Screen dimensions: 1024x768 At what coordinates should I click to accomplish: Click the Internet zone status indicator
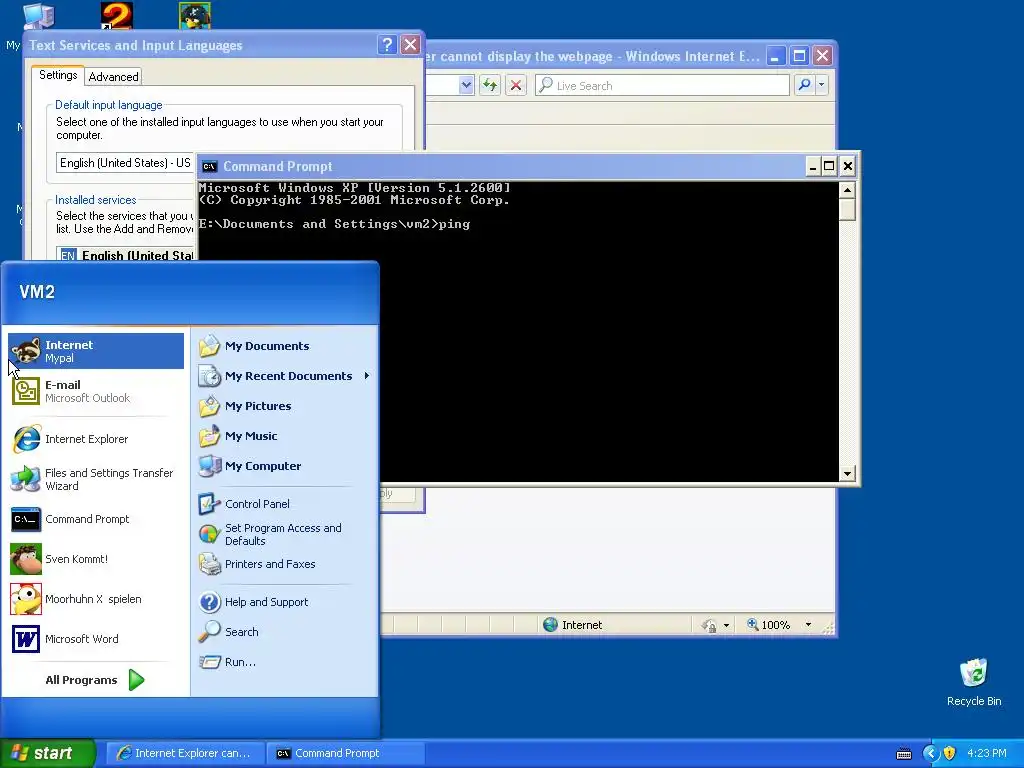pyautogui.click(x=573, y=625)
